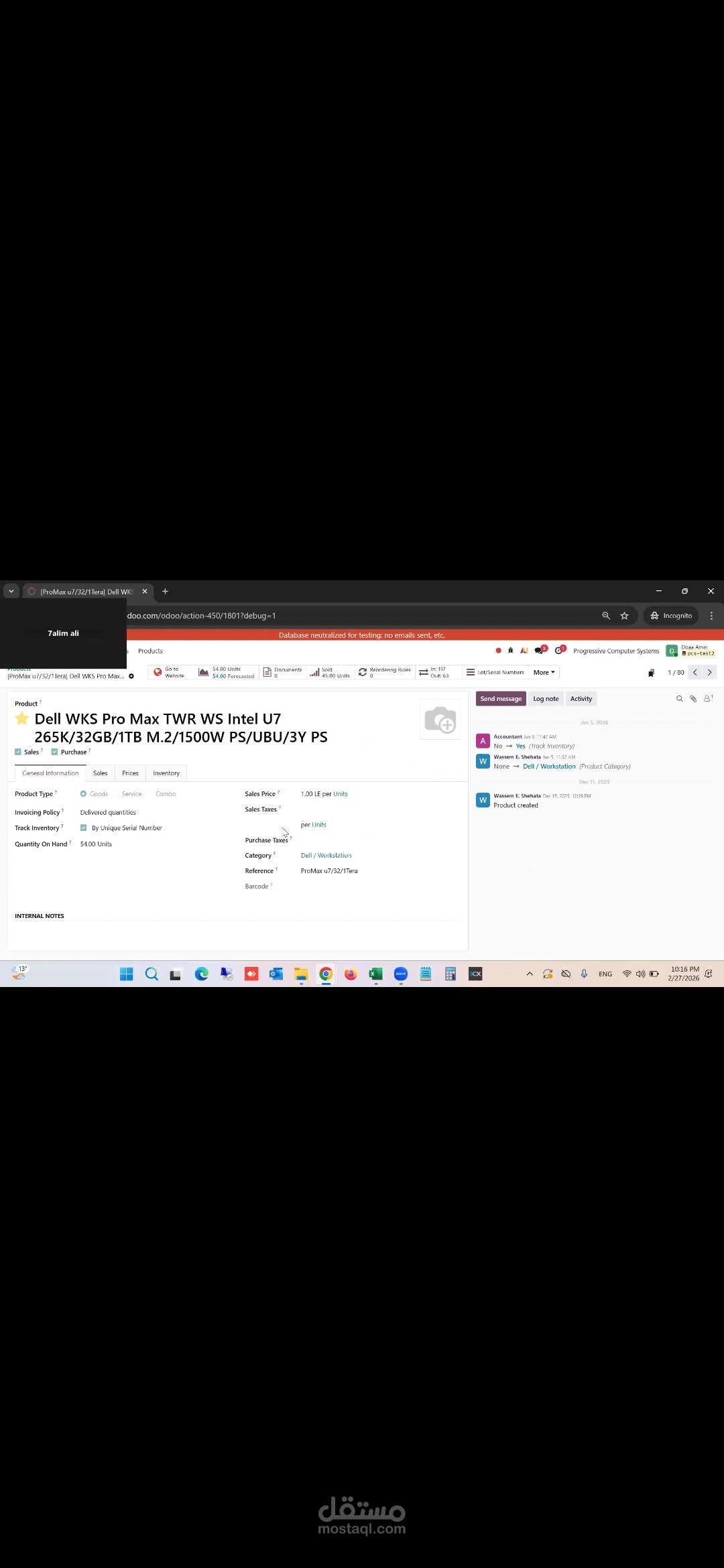Screen dimensions: 724x1568
Task: Expand the More stat buttons dropdown
Action: coord(544,672)
